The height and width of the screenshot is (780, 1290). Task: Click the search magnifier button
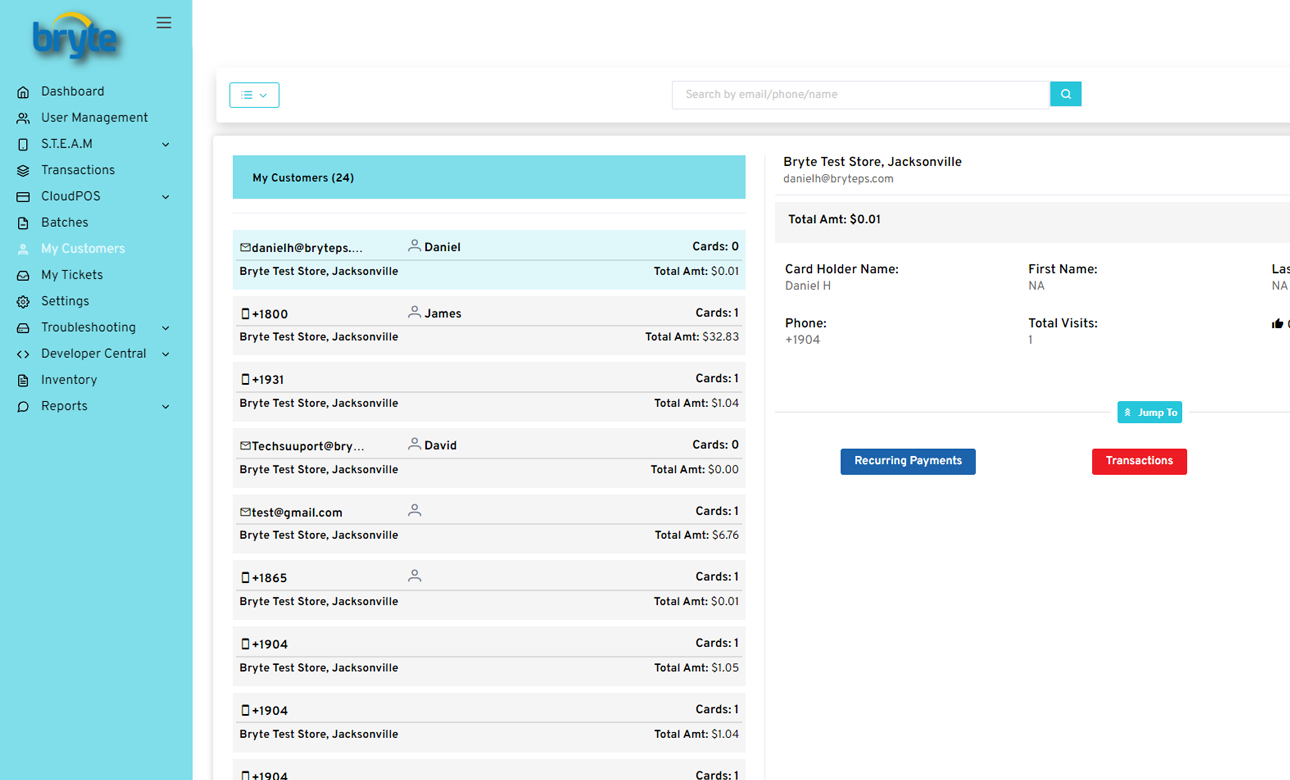1065,94
